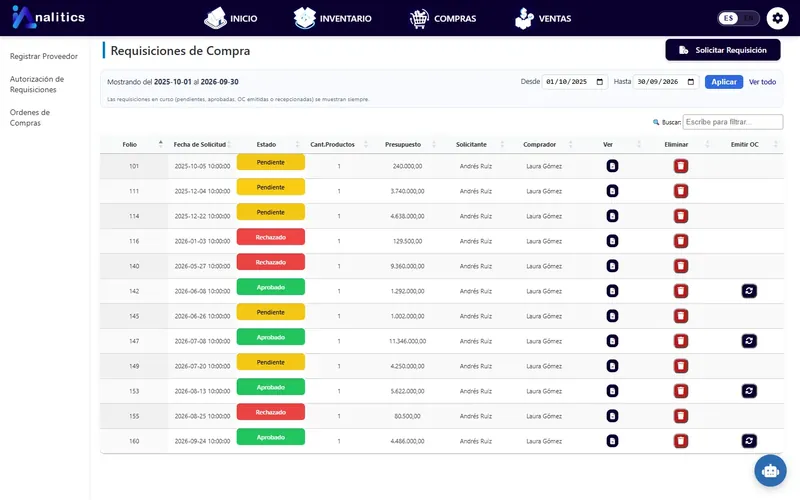Click the Ver todo link
800x500 pixels.
click(762, 82)
